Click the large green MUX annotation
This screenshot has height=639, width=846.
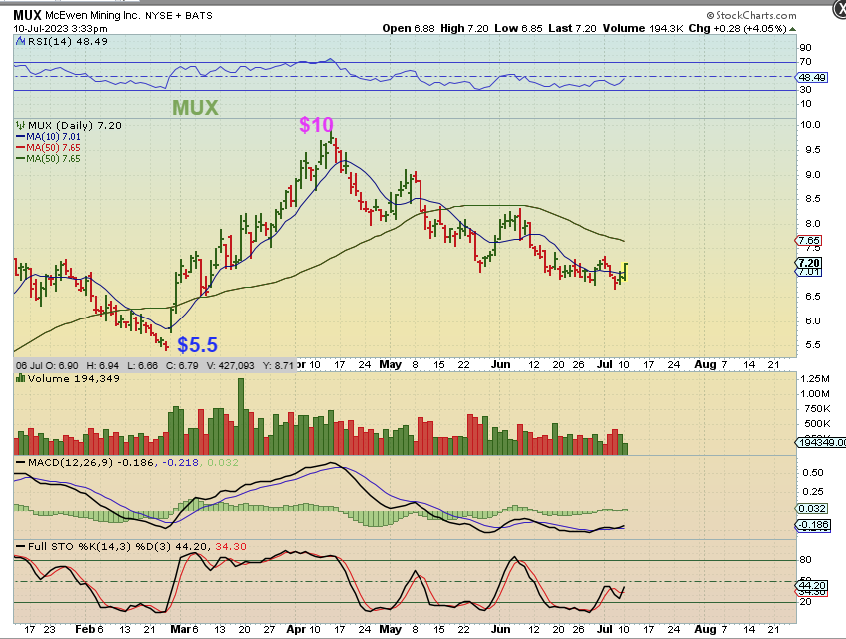pyautogui.click(x=195, y=108)
